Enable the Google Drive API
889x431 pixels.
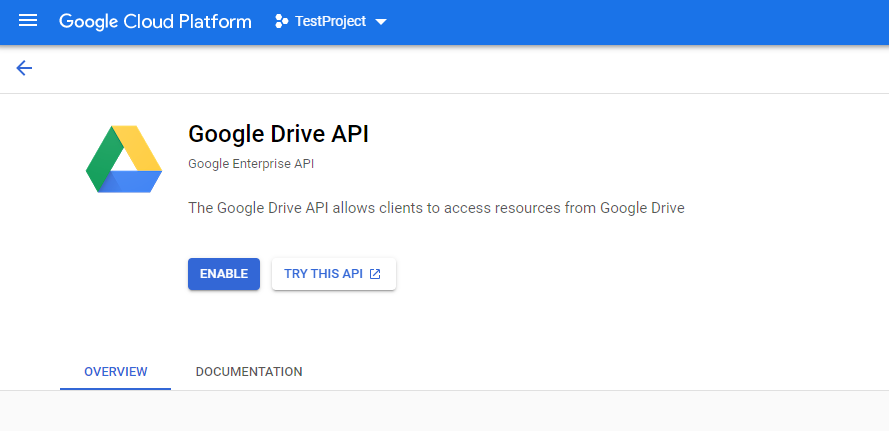click(224, 274)
